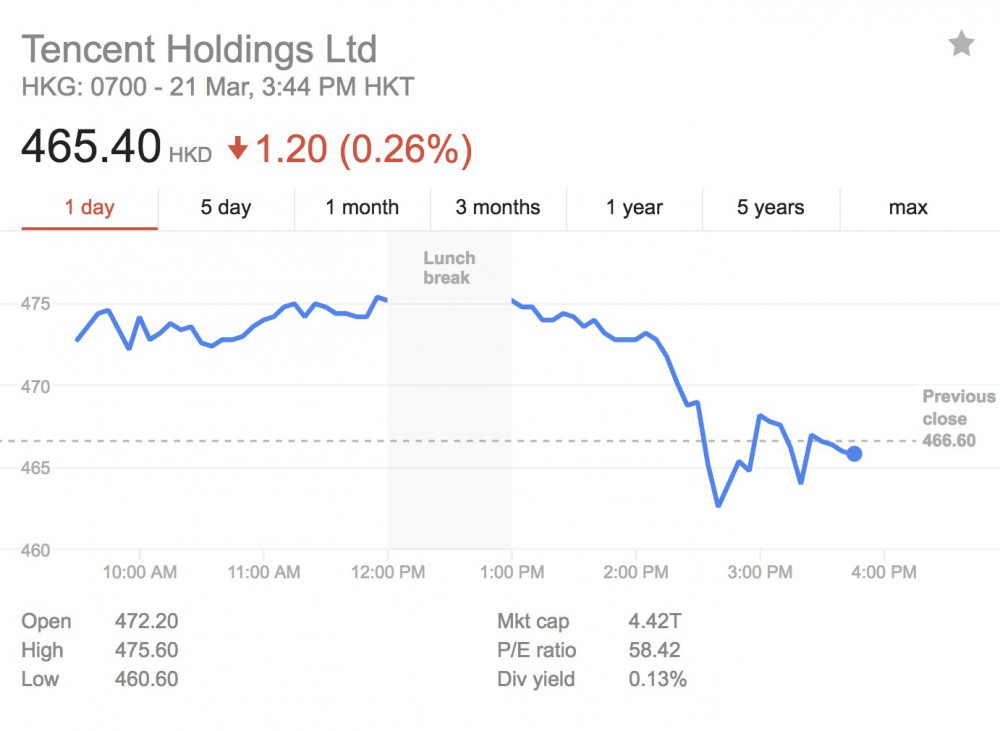1000x731 pixels.
Task: Switch to the 3 months tab
Action: pyautogui.click(x=498, y=208)
